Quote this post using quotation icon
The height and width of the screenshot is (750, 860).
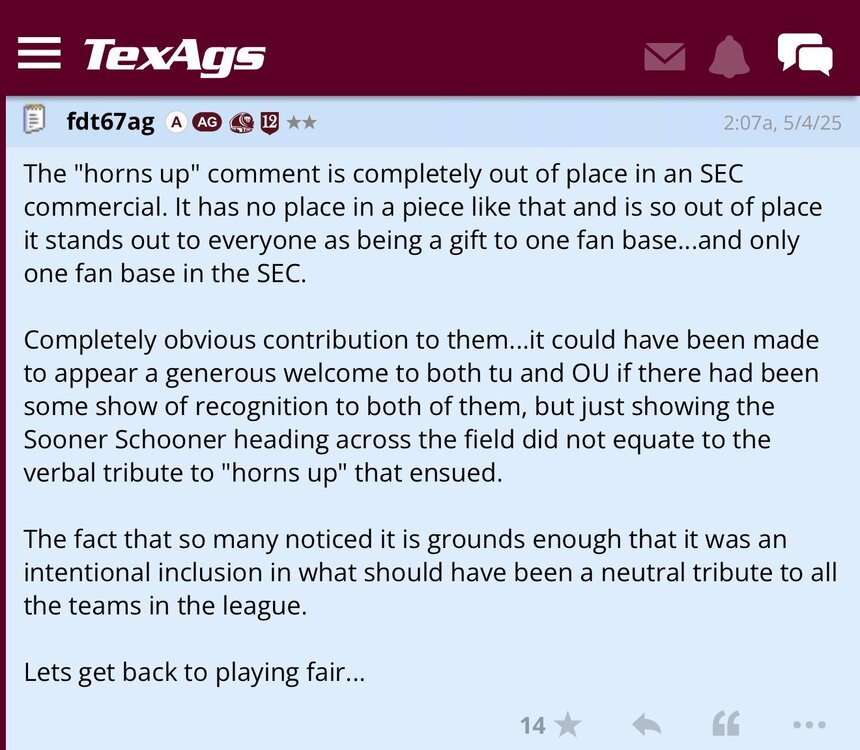click(726, 724)
